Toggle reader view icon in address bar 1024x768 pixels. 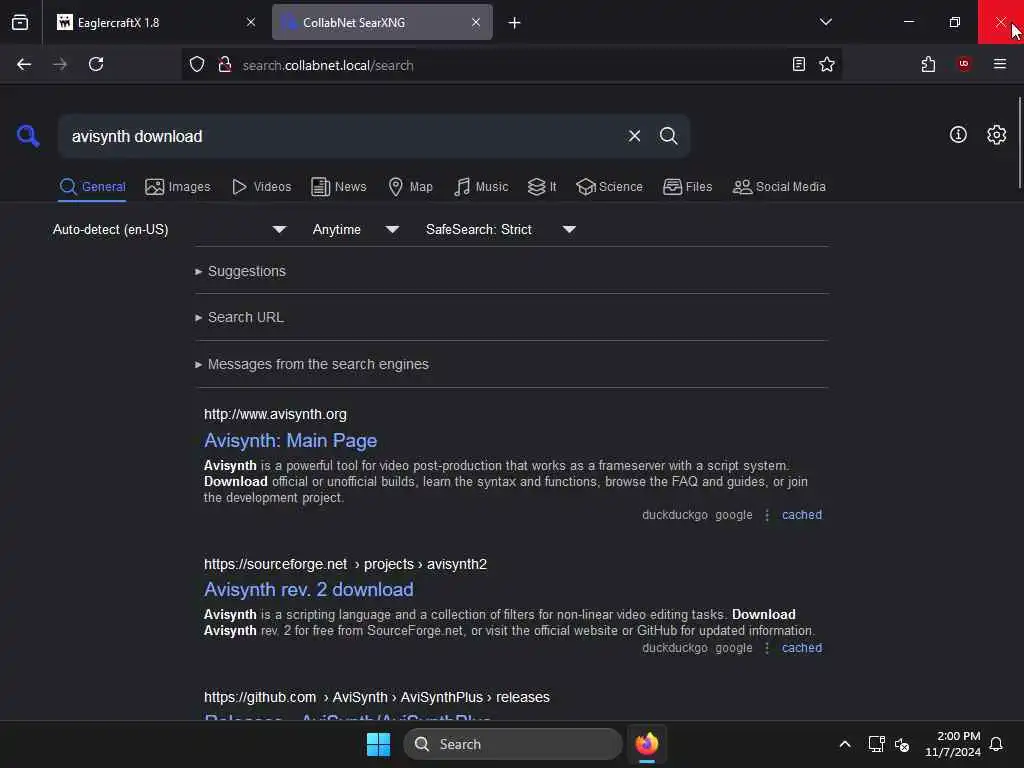[x=798, y=64]
